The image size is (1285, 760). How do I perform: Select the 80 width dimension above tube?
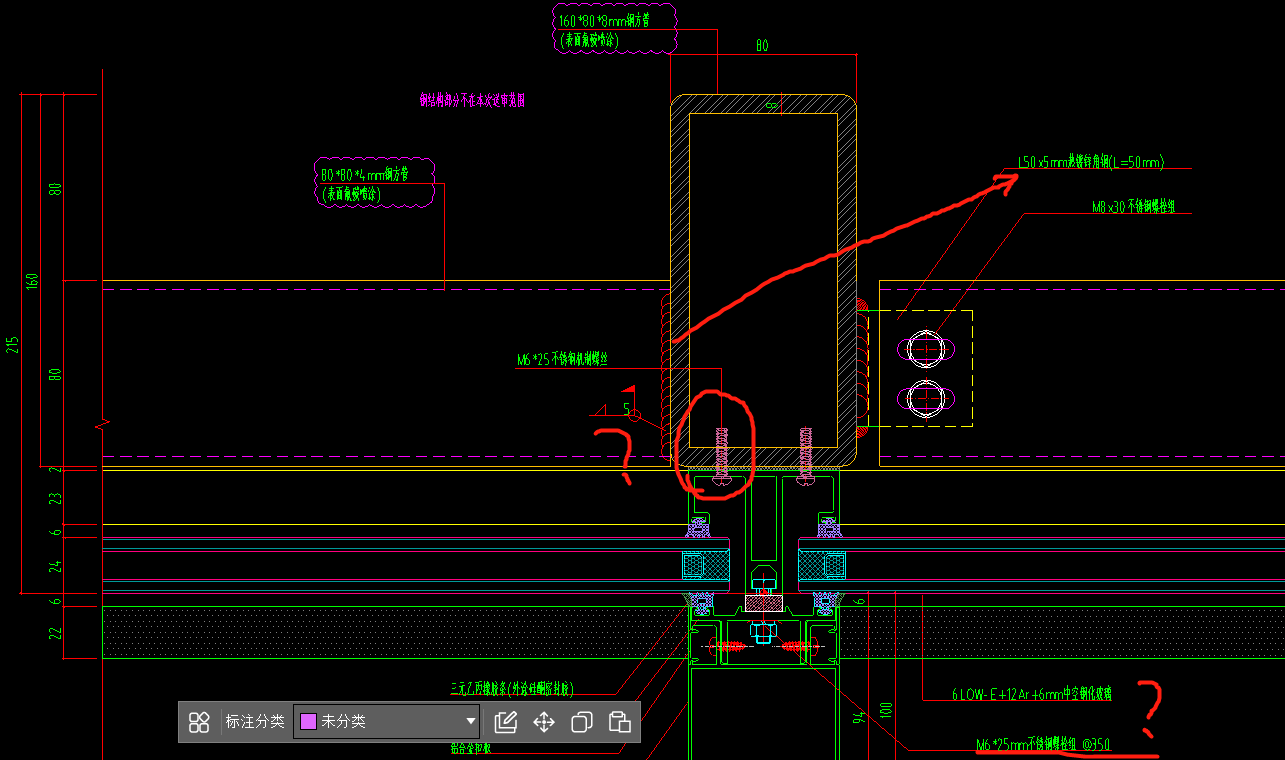[762, 46]
